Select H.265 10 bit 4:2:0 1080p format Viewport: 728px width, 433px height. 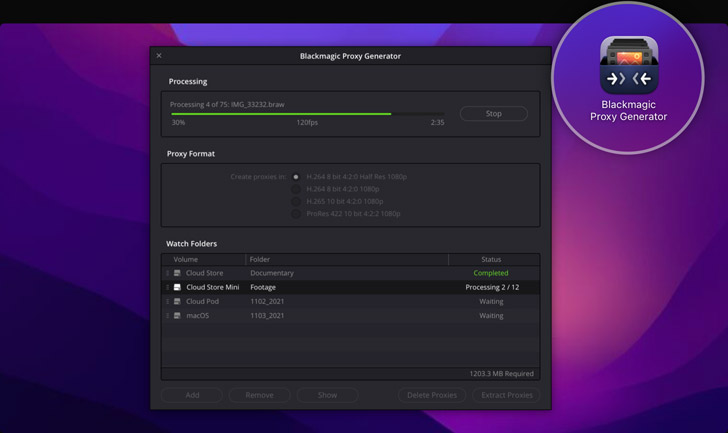coord(296,201)
